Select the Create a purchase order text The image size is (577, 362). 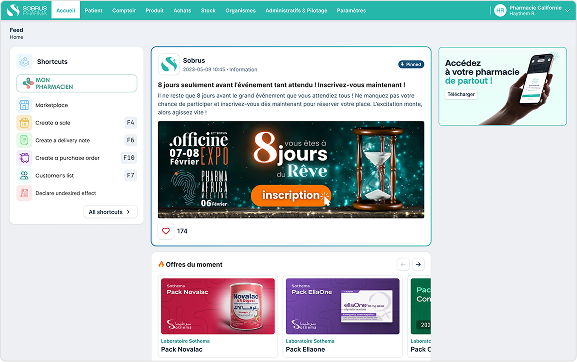click(x=67, y=158)
